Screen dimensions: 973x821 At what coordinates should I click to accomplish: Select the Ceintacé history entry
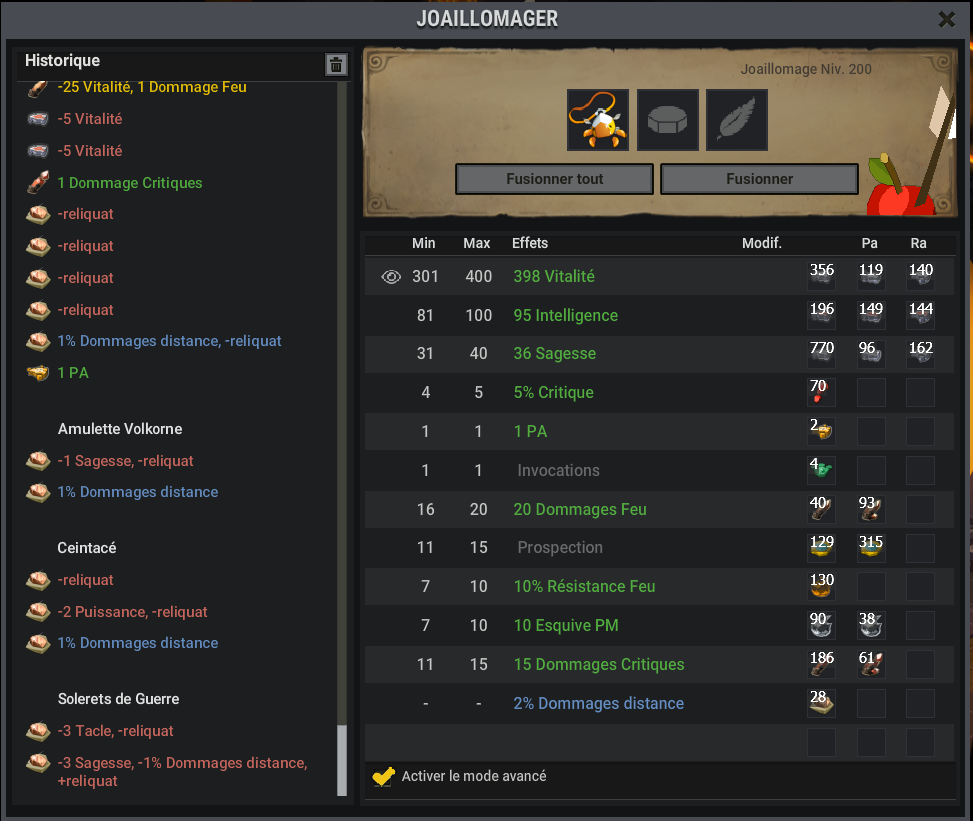click(87, 548)
